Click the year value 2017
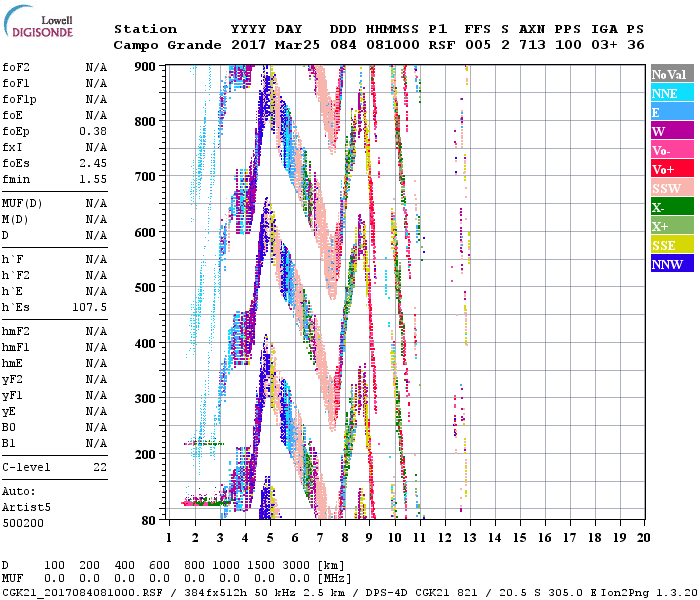 pyautogui.click(x=249, y=45)
